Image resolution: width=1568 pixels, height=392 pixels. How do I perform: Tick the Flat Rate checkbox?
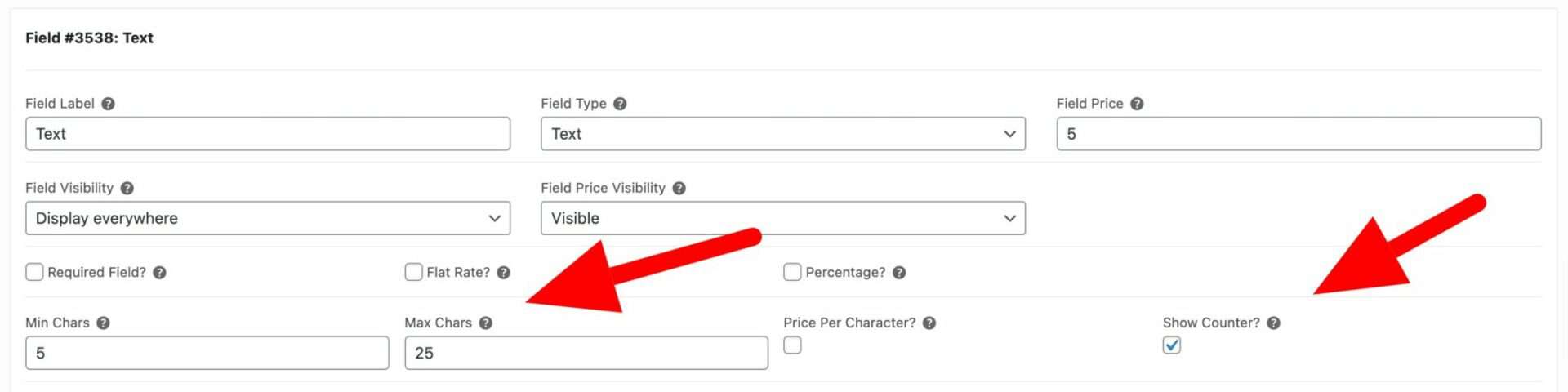pyautogui.click(x=413, y=272)
